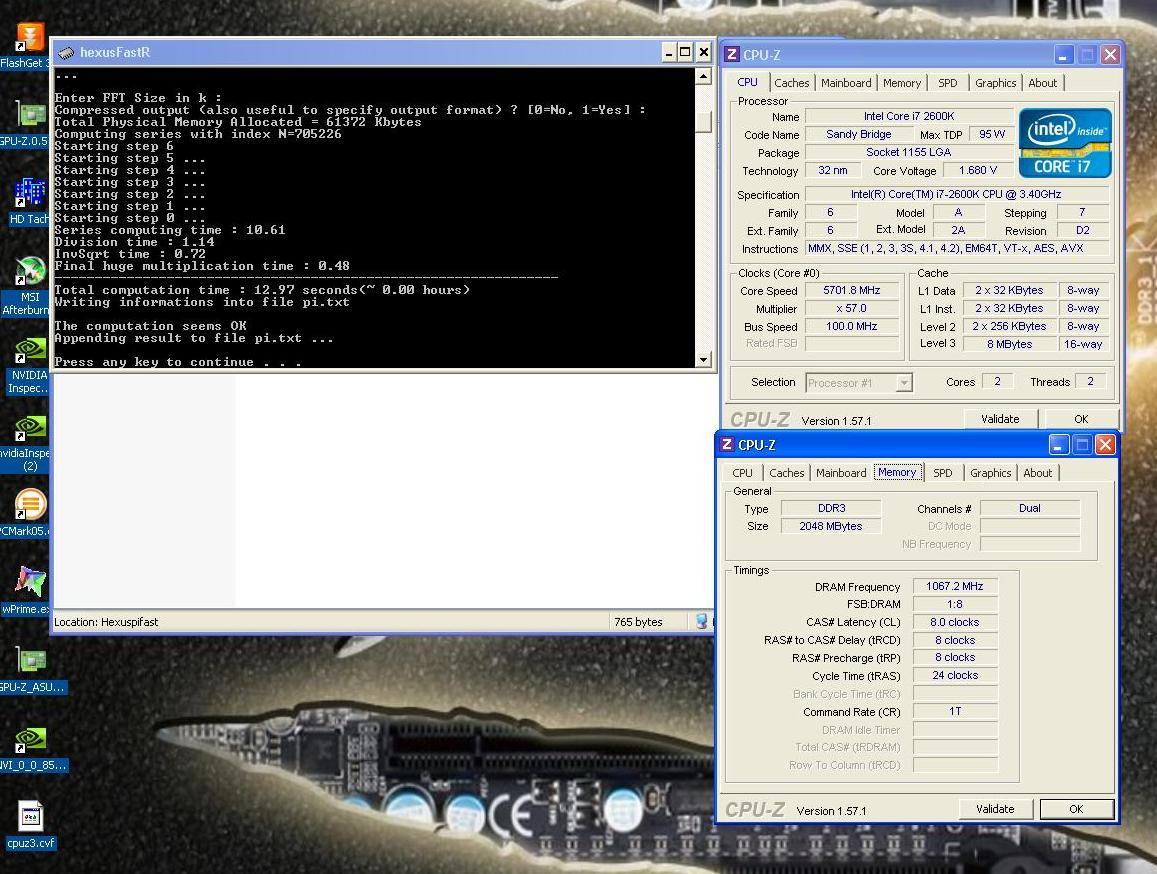
Task: Open SPD tab in lower CPU-Z window
Action: tap(942, 473)
